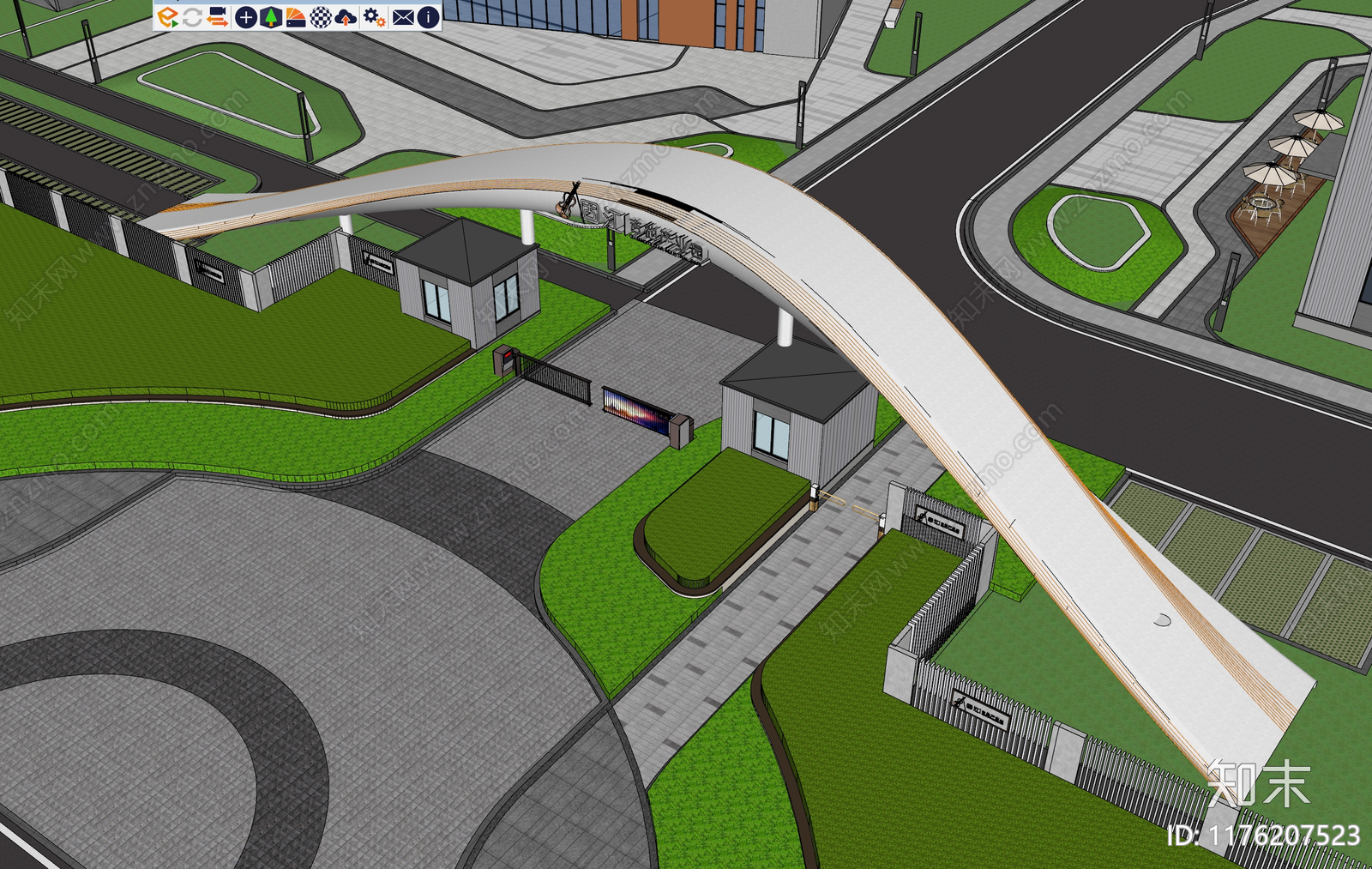Open Enscape objects plus icon
The width and height of the screenshot is (1372, 869).
pyautogui.click(x=245, y=16)
